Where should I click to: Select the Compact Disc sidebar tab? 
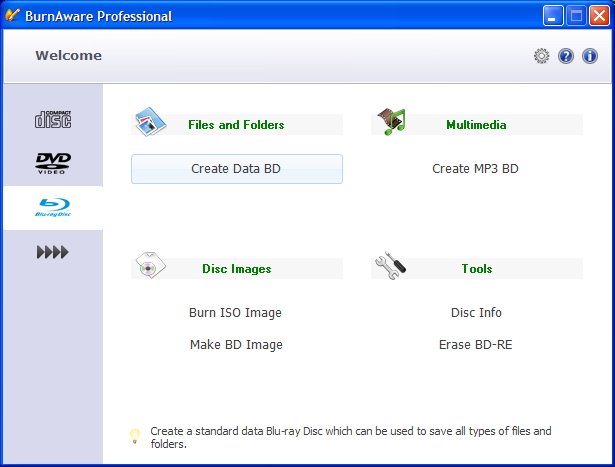click(x=53, y=119)
